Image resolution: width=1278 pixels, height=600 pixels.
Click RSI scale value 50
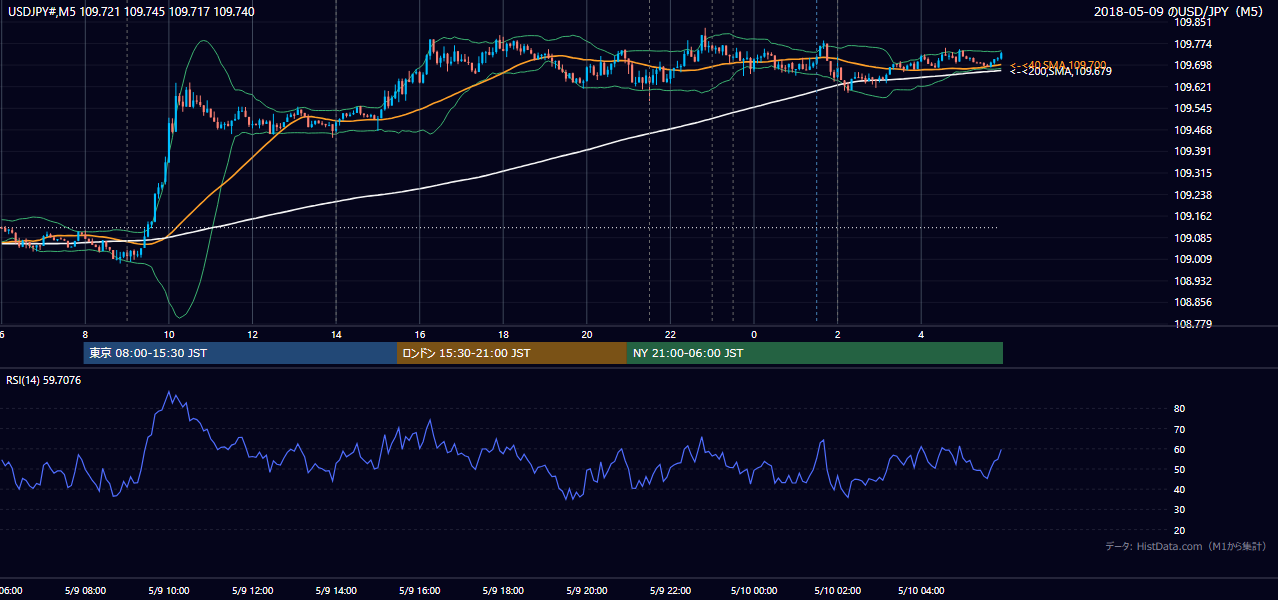(x=1180, y=469)
